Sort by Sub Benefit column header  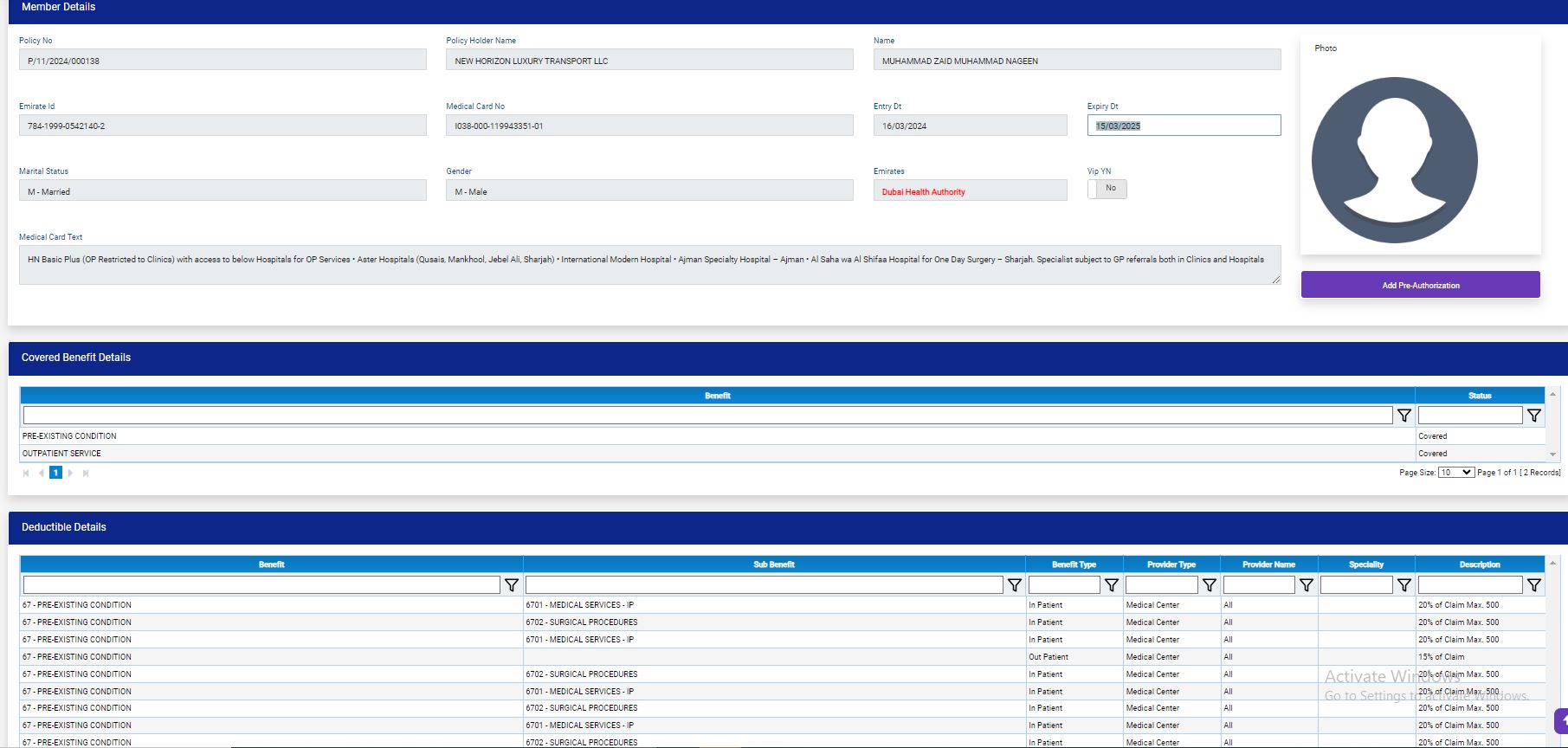[x=773, y=564]
